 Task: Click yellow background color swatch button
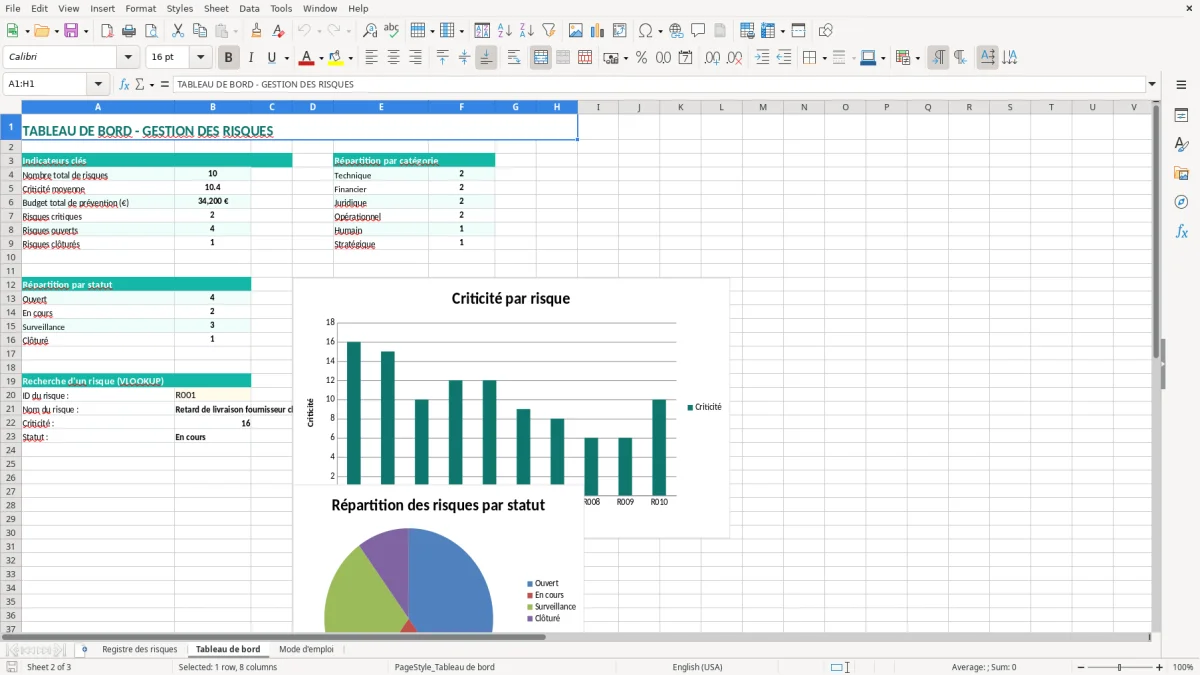[x=335, y=58]
